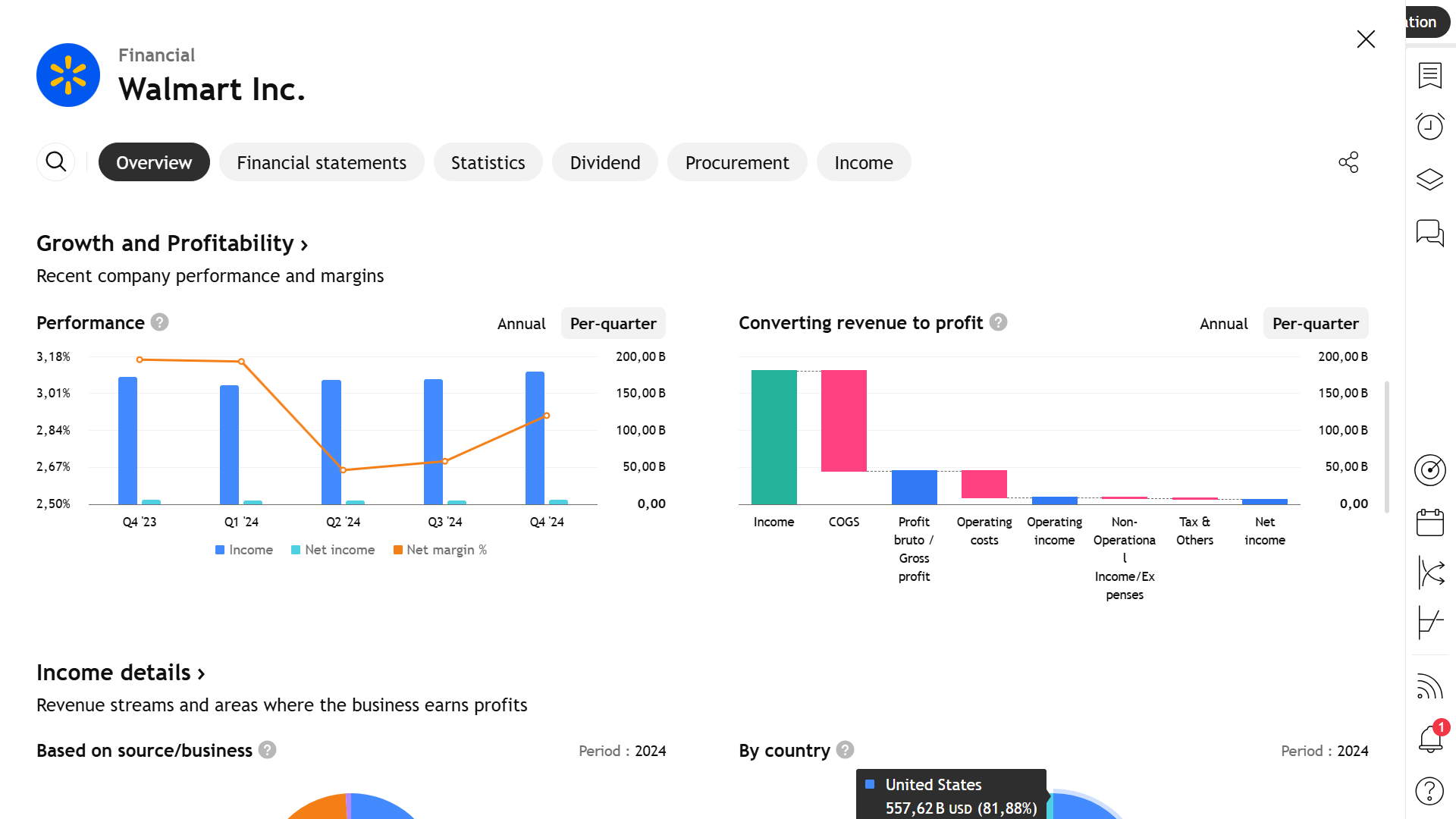Viewport: 1456px width, 819px height.
Task: Click the United States tooltip value
Action: [961, 808]
